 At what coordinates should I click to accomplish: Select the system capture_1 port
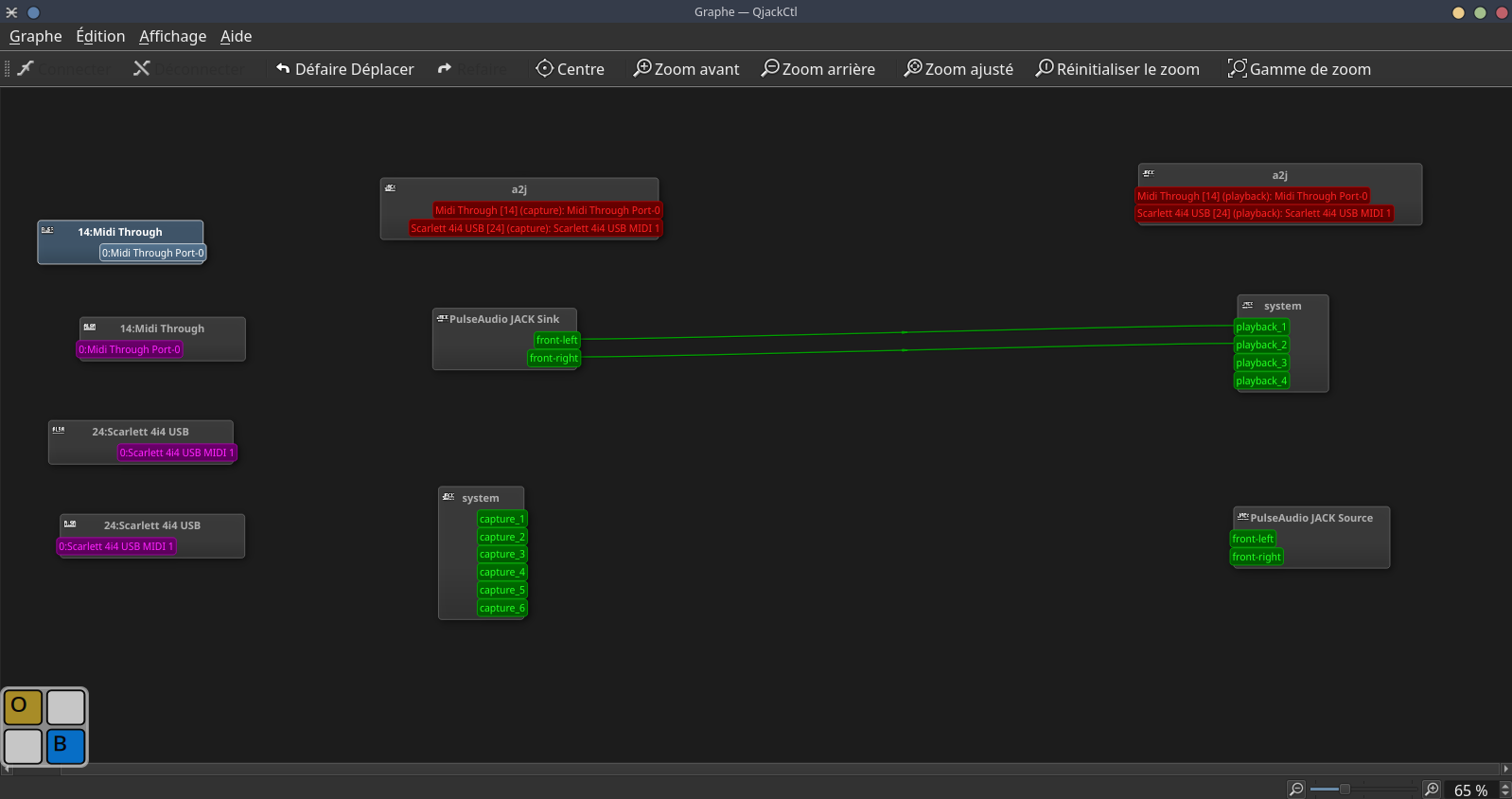tap(501, 519)
